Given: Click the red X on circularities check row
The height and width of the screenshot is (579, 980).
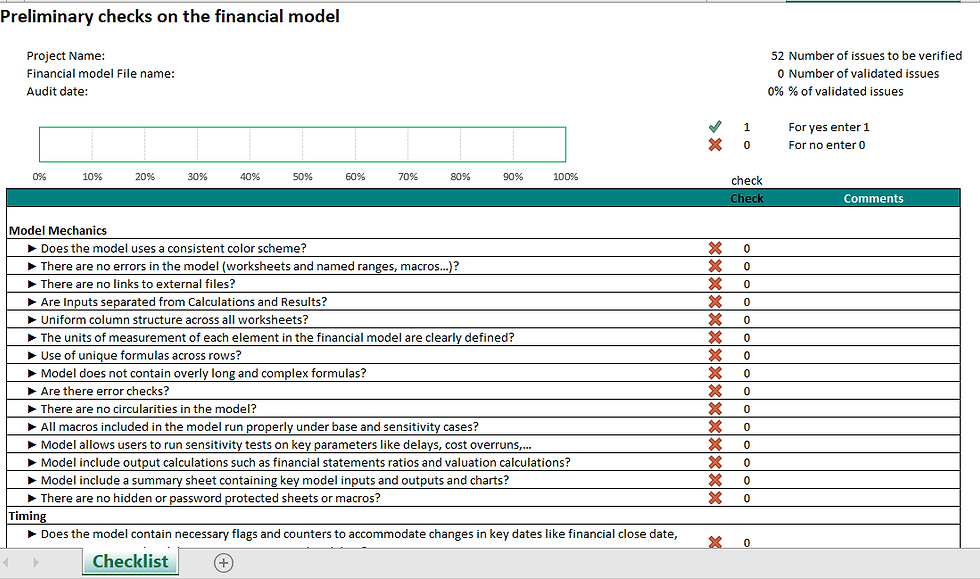Looking at the screenshot, I should point(715,409).
